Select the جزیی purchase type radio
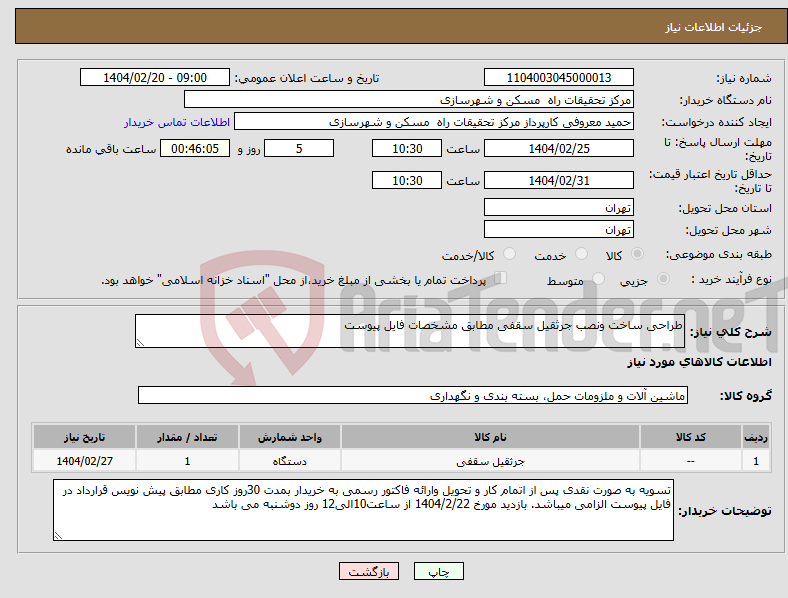Viewport: 788px width, 598px height. (x=663, y=279)
